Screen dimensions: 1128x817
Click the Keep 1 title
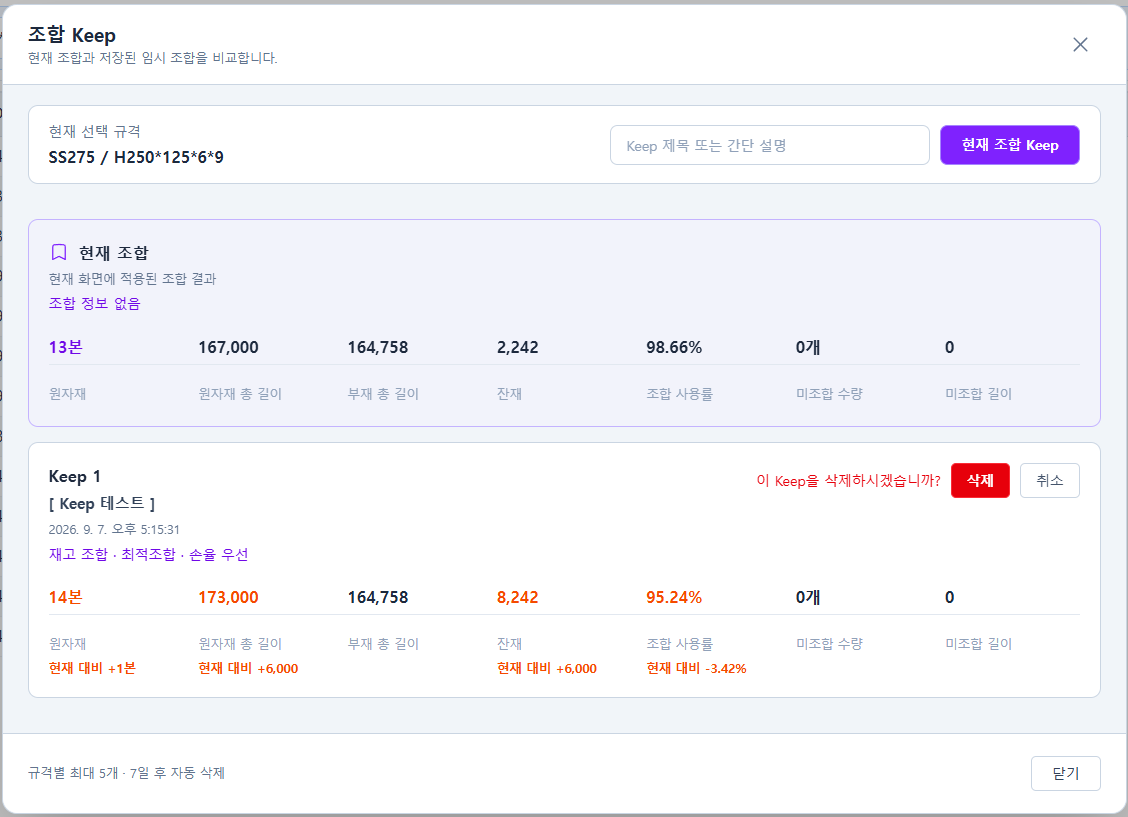point(75,476)
